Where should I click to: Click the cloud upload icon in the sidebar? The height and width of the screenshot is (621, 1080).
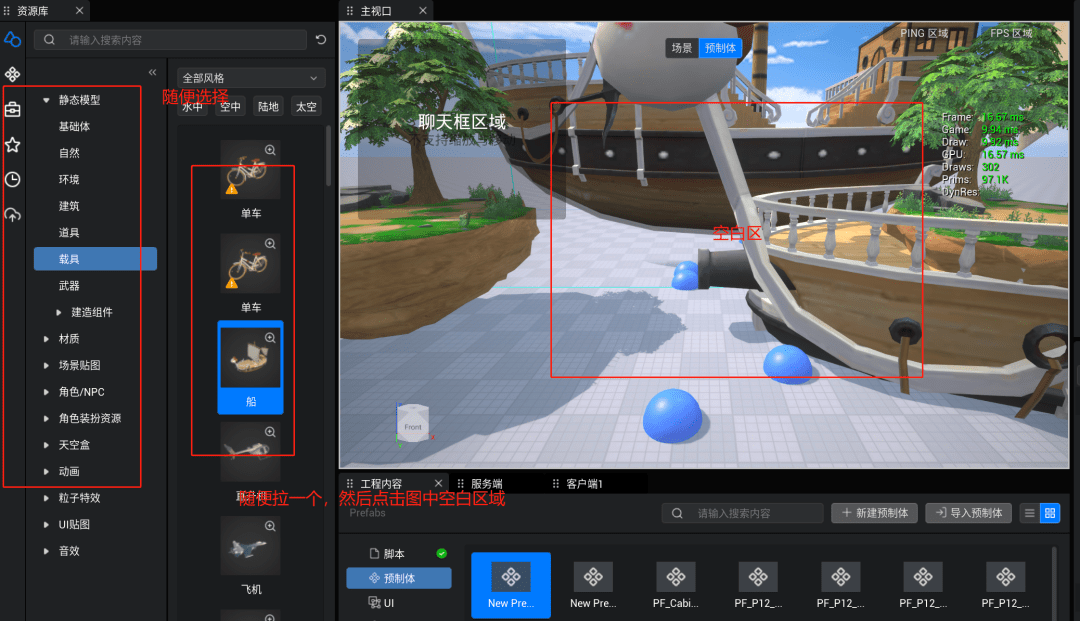click(12, 215)
